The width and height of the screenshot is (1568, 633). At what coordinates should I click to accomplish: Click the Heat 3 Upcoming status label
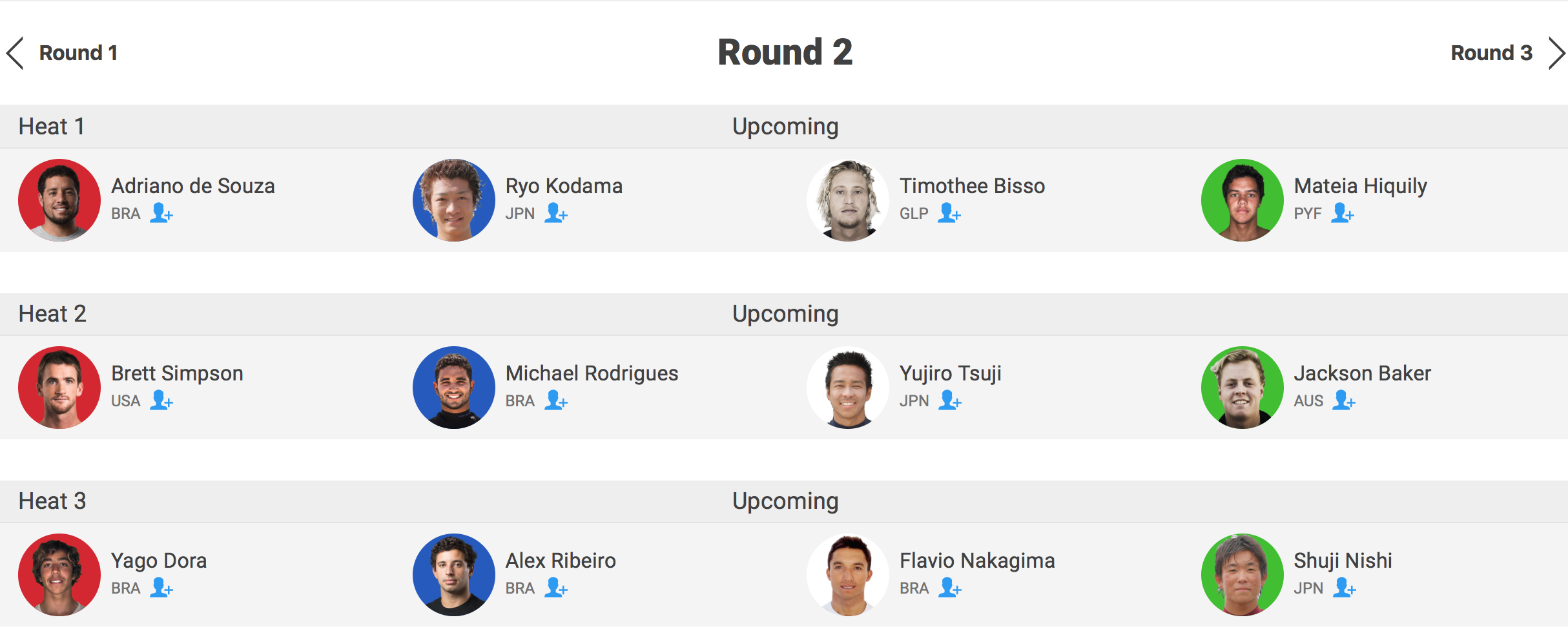point(785,501)
